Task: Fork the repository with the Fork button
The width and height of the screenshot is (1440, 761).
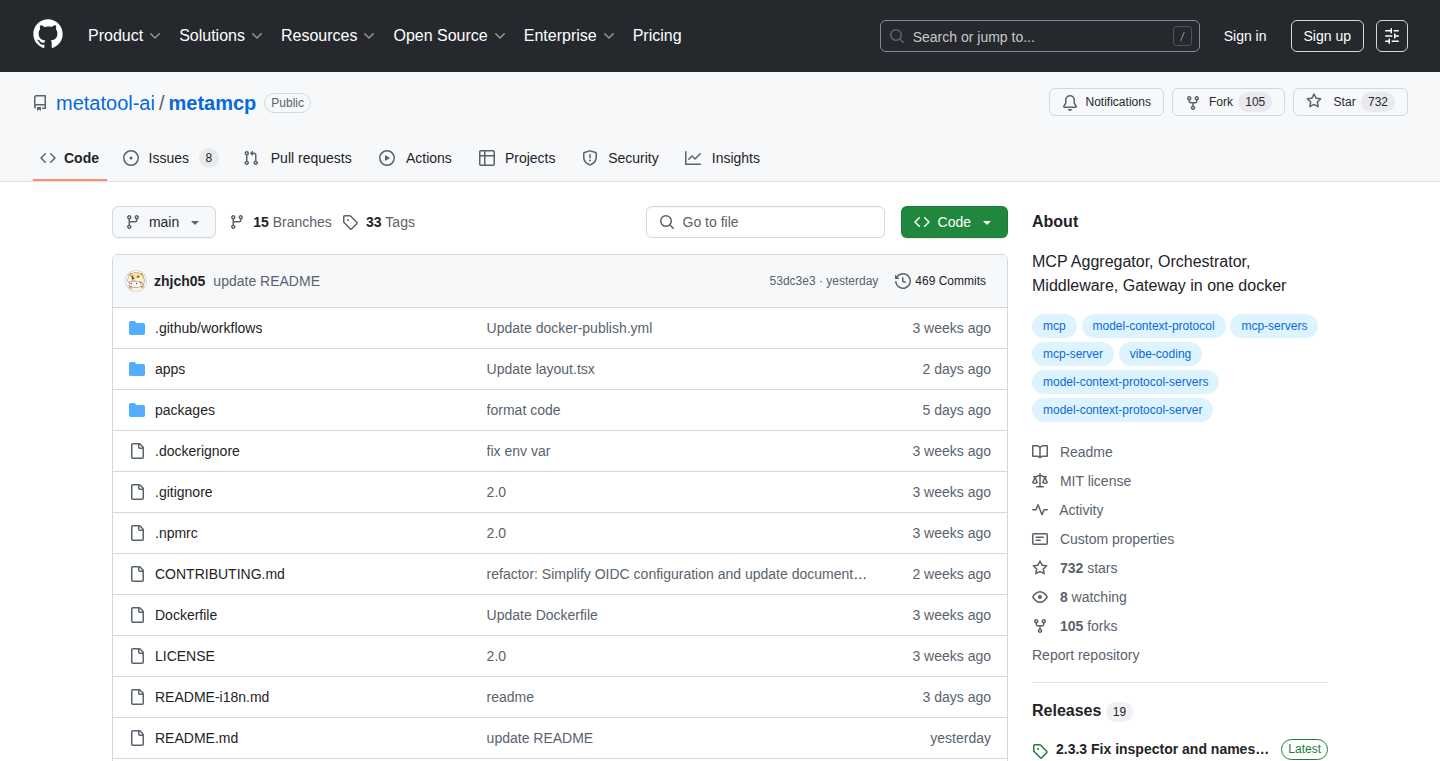Action: [x=1228, y=102]
